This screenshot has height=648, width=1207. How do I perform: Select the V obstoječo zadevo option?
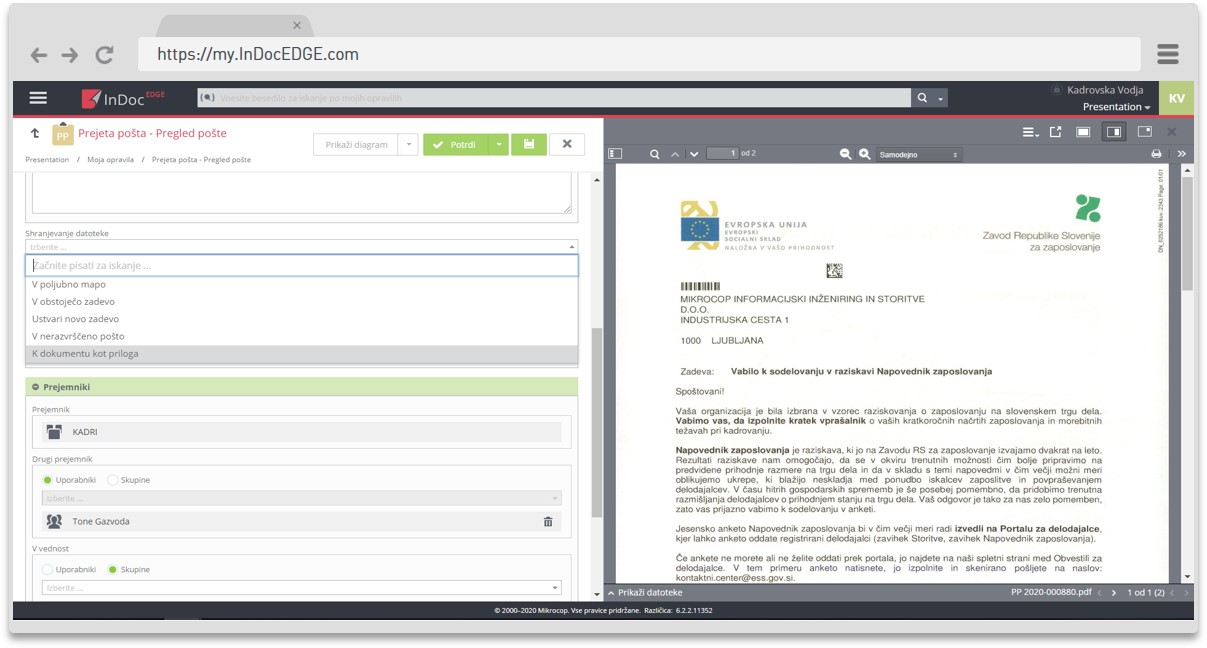pos(302,301)
